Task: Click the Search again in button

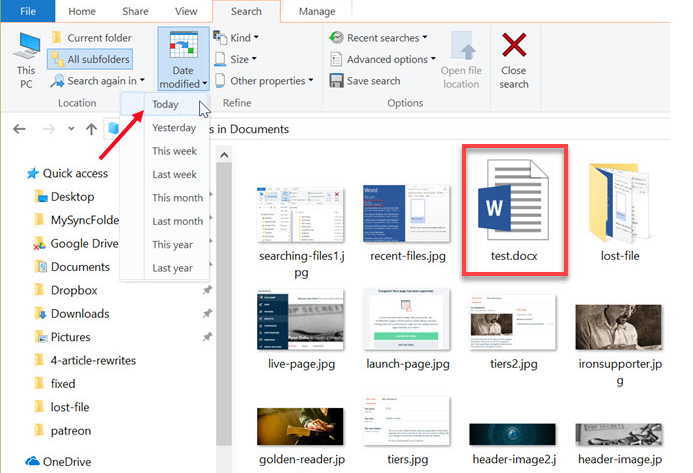Action: (x=98, y=80)
